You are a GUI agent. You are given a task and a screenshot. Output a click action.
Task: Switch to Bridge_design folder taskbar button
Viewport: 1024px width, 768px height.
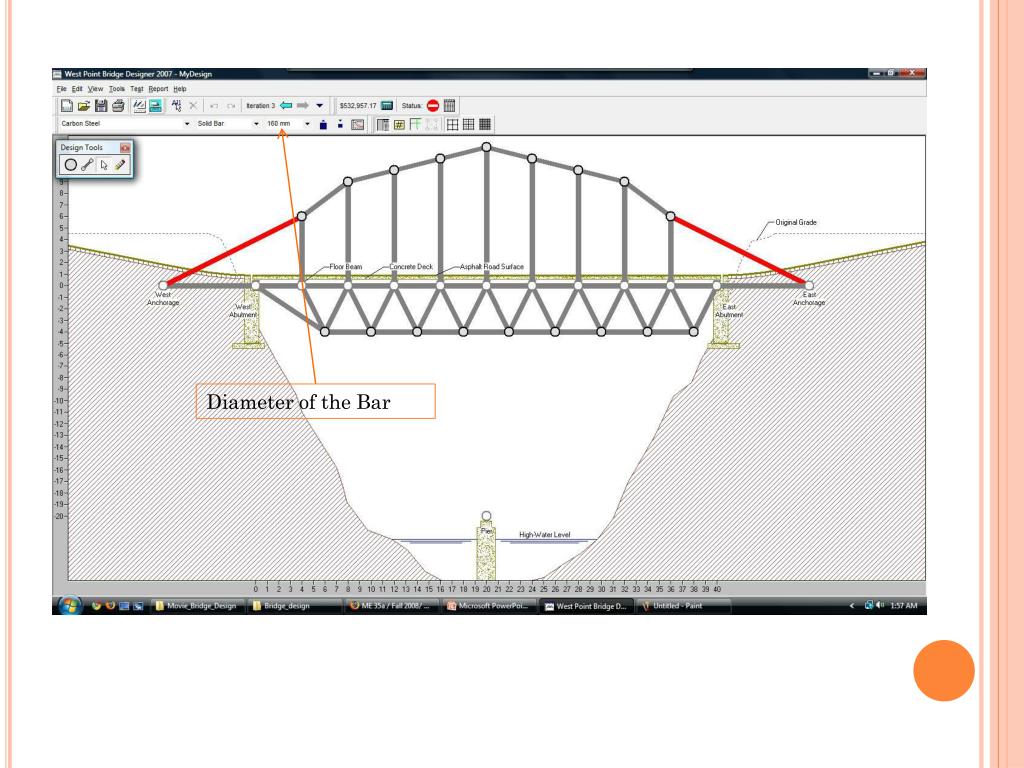[296, 606]
